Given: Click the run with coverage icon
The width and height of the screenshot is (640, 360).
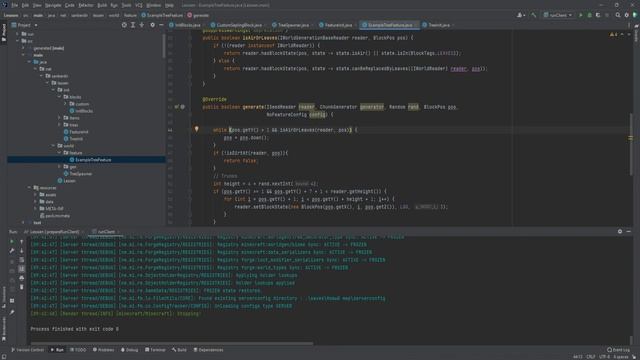Looking at the screenshot, I should (x=598, y=15).
